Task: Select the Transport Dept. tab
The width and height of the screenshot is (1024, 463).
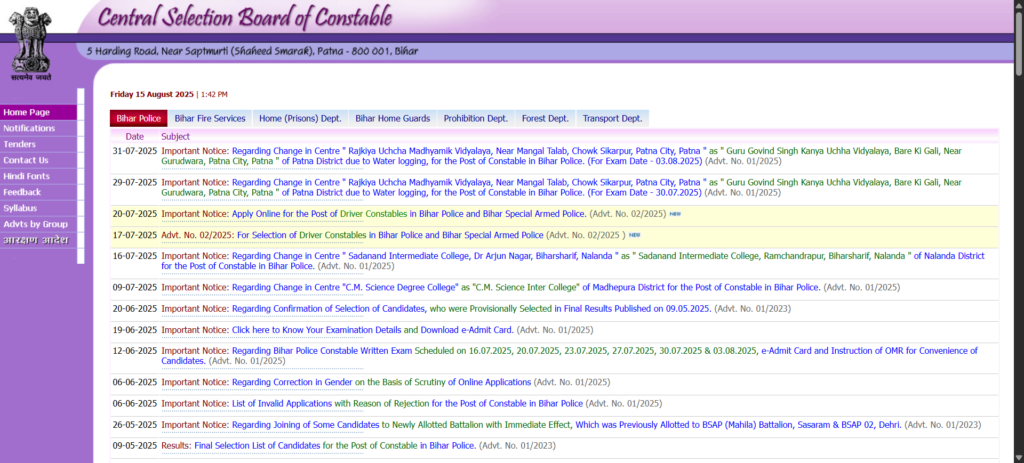Action: [612, 118]
